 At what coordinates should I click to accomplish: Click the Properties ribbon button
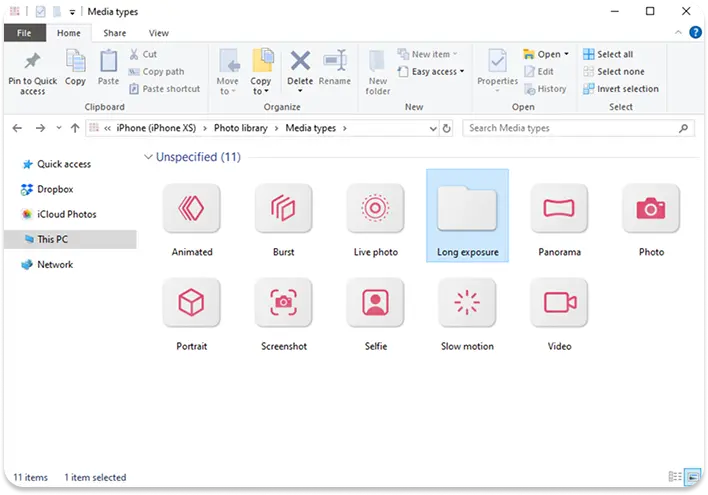pyautogui.click(x=497, y=70)
